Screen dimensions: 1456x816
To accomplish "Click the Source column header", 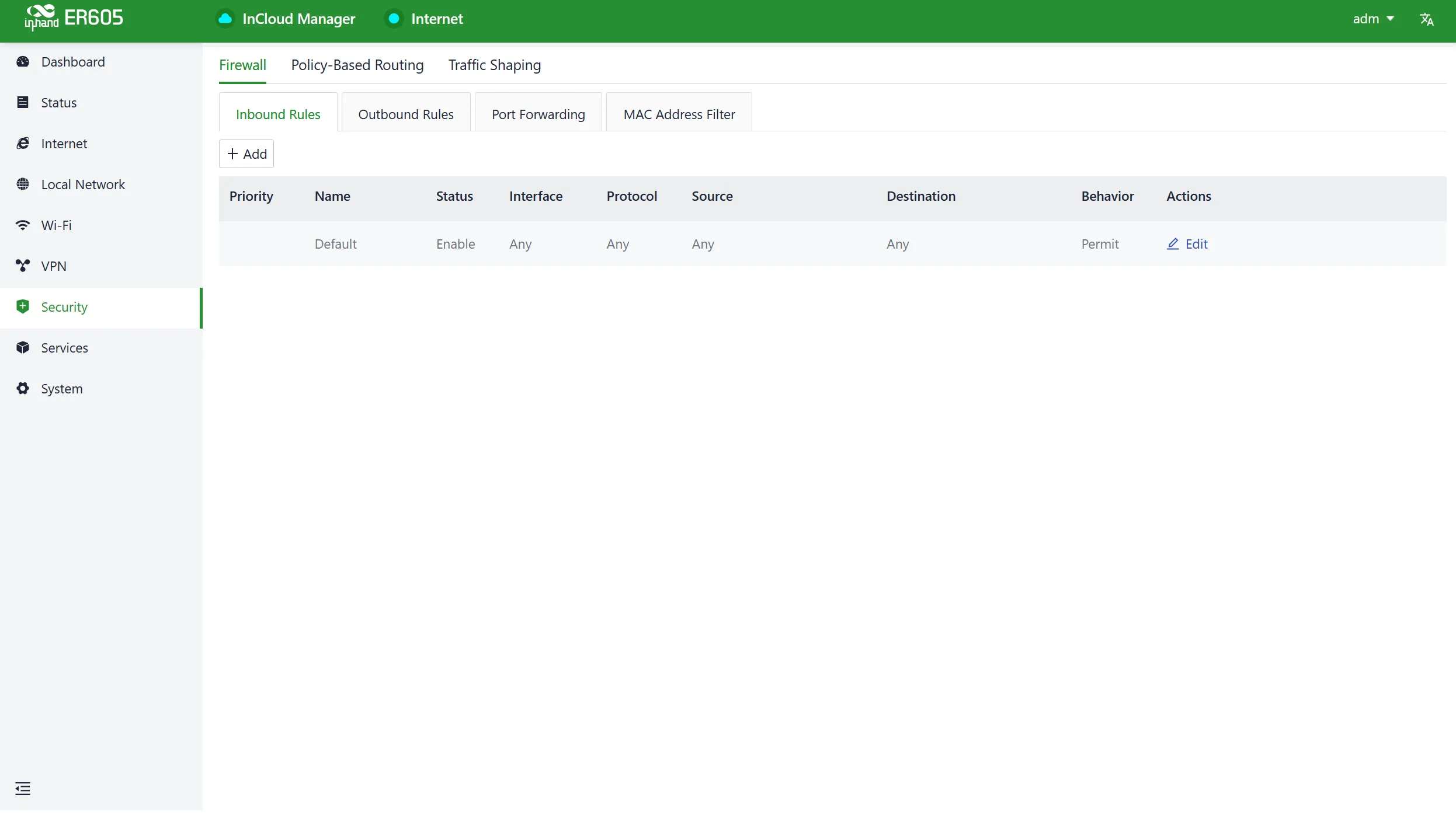I will pos(712,196).
